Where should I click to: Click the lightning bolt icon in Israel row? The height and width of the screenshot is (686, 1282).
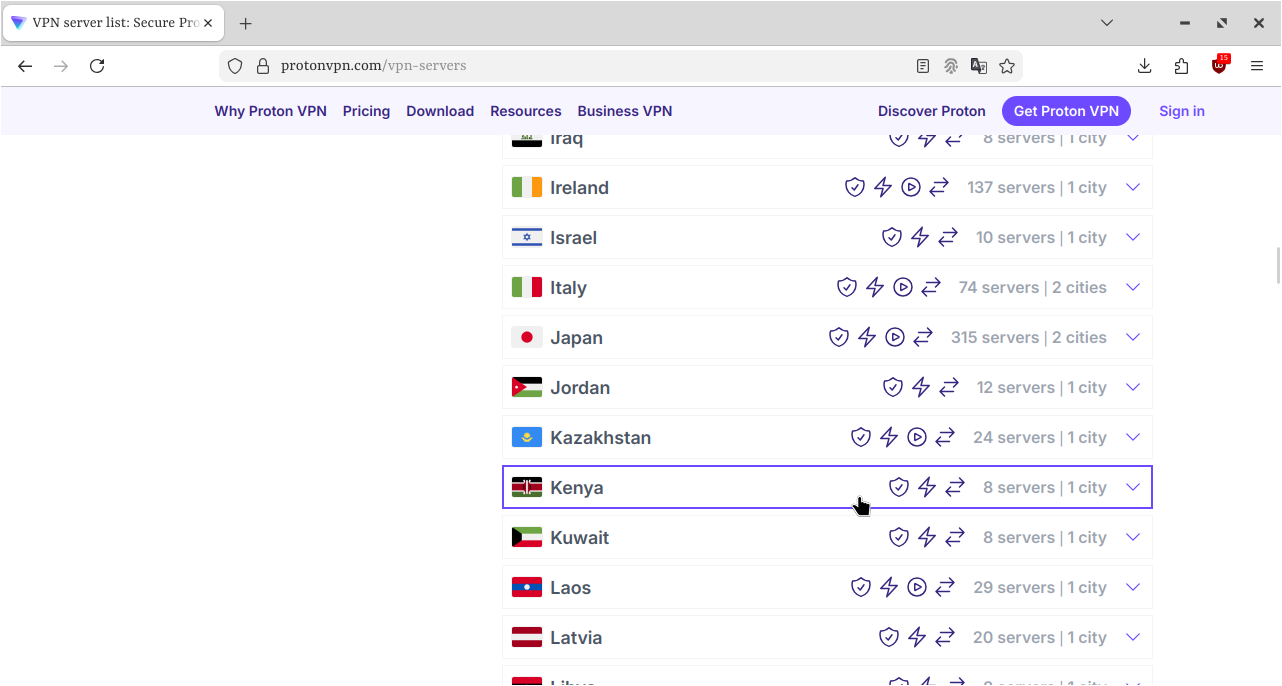pos(920,237)
